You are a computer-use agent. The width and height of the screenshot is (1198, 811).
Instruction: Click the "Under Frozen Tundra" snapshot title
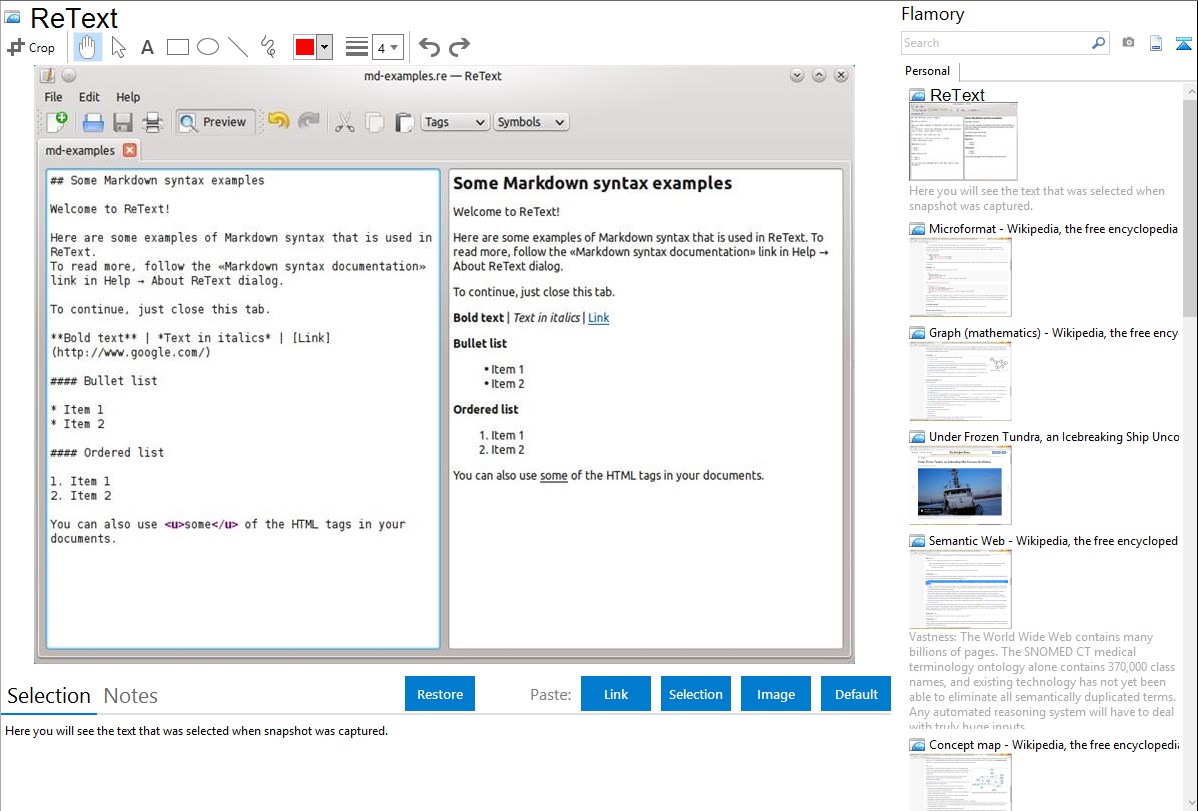click(1054, 436)
